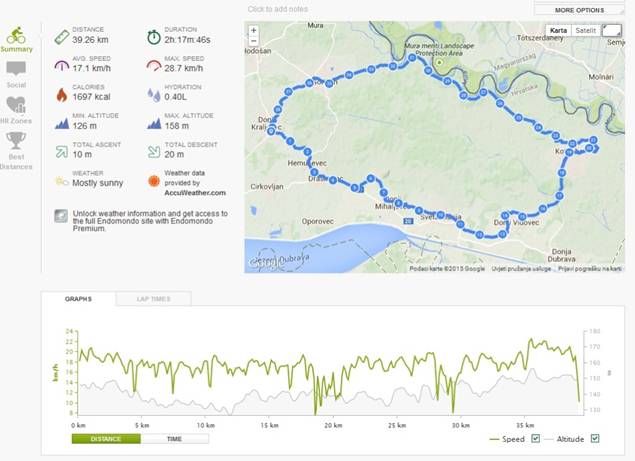Screen dimensions: 635x461
Task: Switch graph axis to Time
Action: [175, 438]
